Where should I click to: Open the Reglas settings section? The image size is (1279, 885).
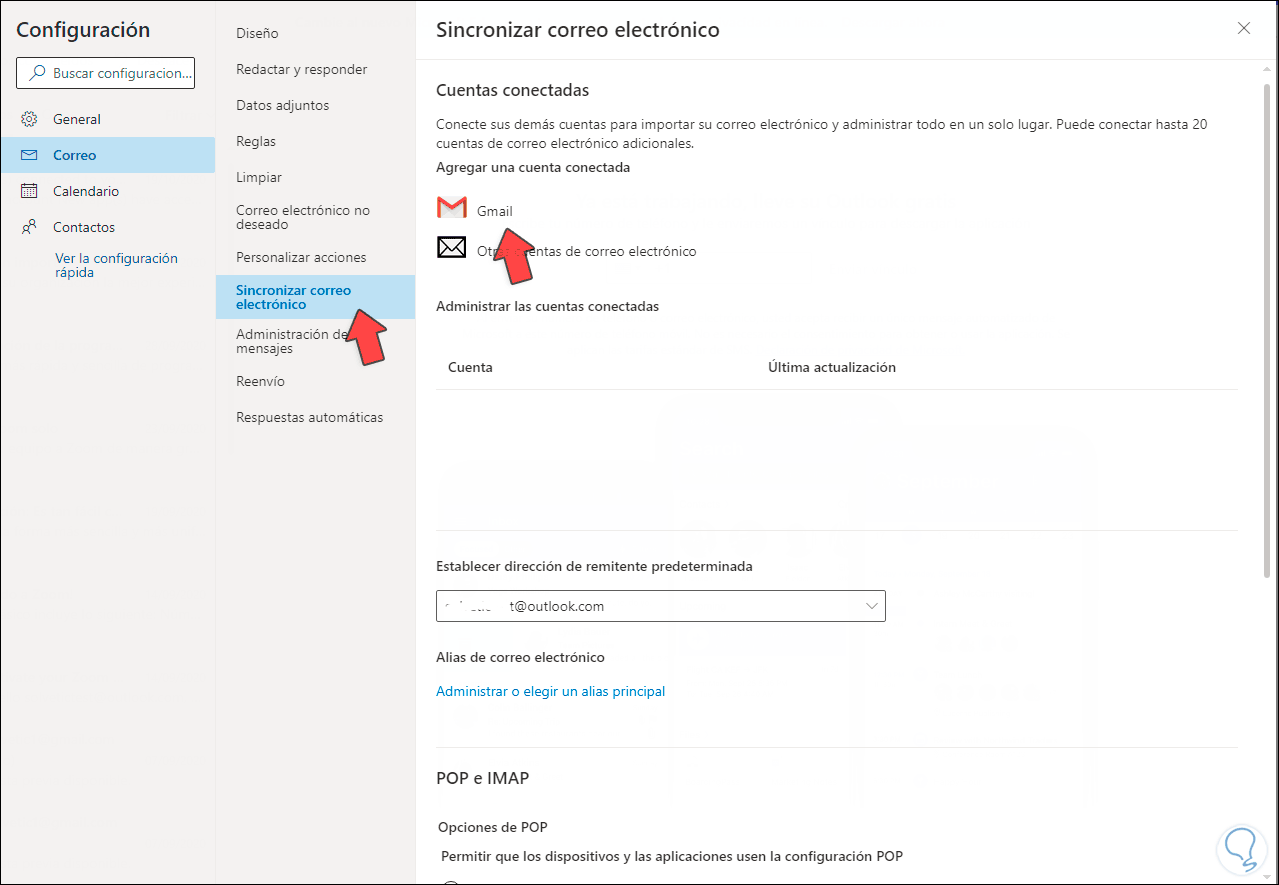(256, 141)
